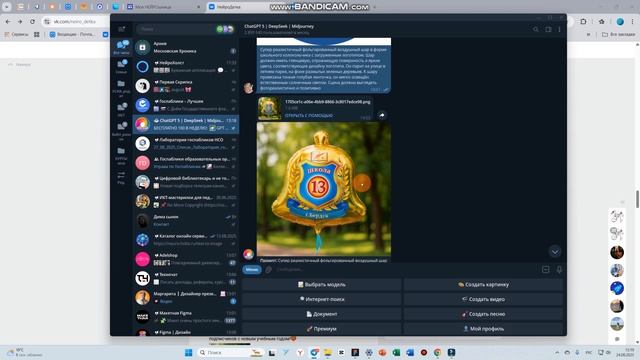
Task: Click the bot avatar beside the image message
Action: [x=249, y=254]
